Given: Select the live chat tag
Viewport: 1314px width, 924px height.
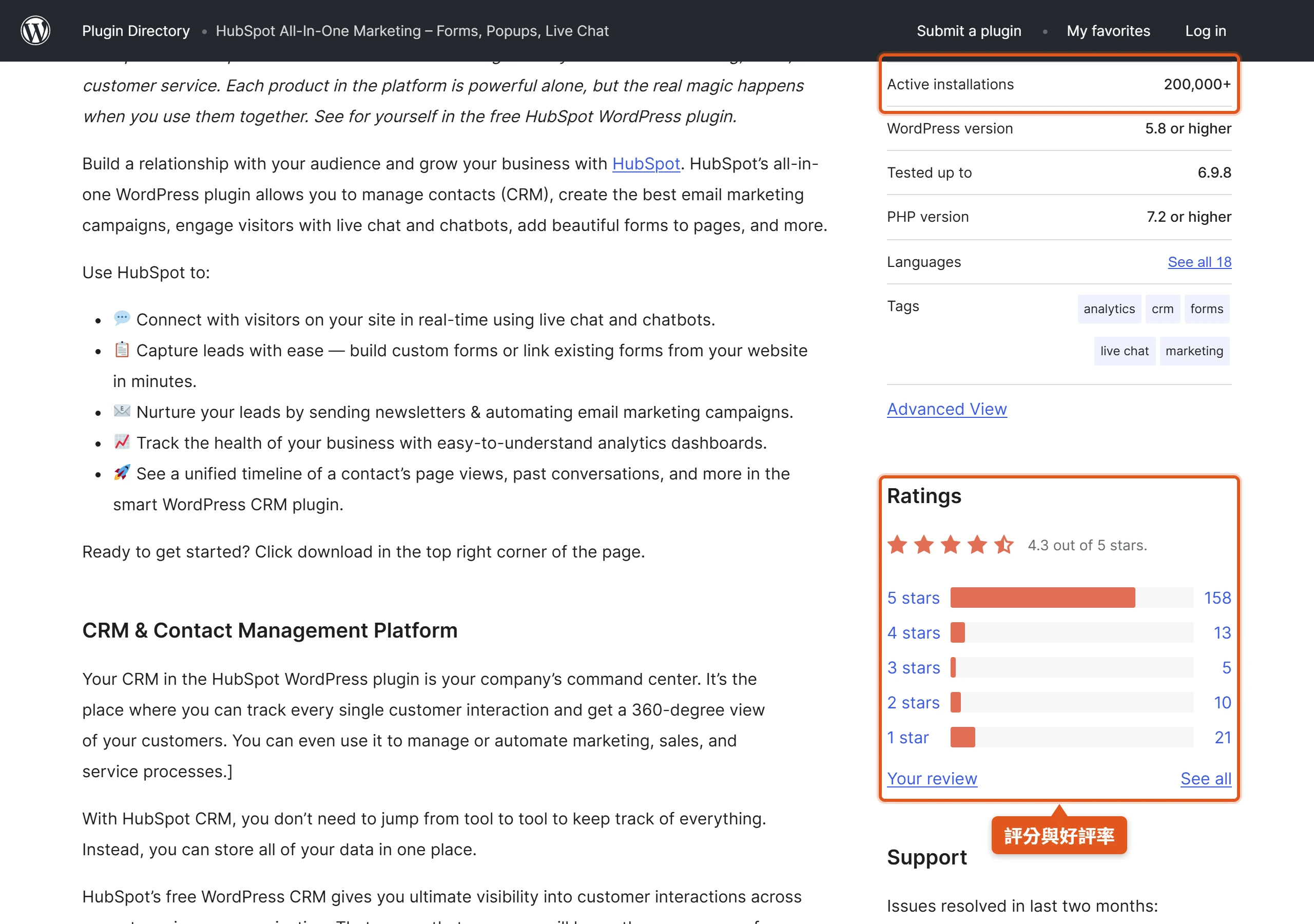Looking at the screenshot, I should [x=1124, y=351].
